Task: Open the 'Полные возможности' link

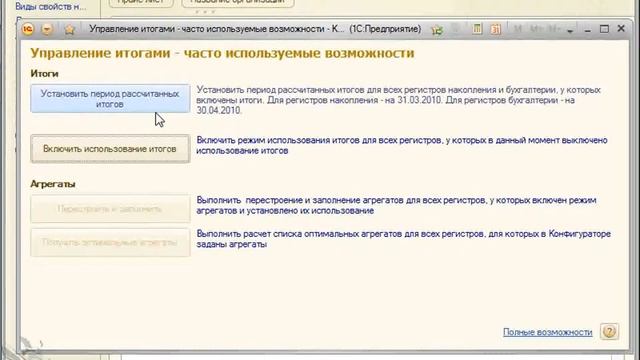Action: pos(547,332)
